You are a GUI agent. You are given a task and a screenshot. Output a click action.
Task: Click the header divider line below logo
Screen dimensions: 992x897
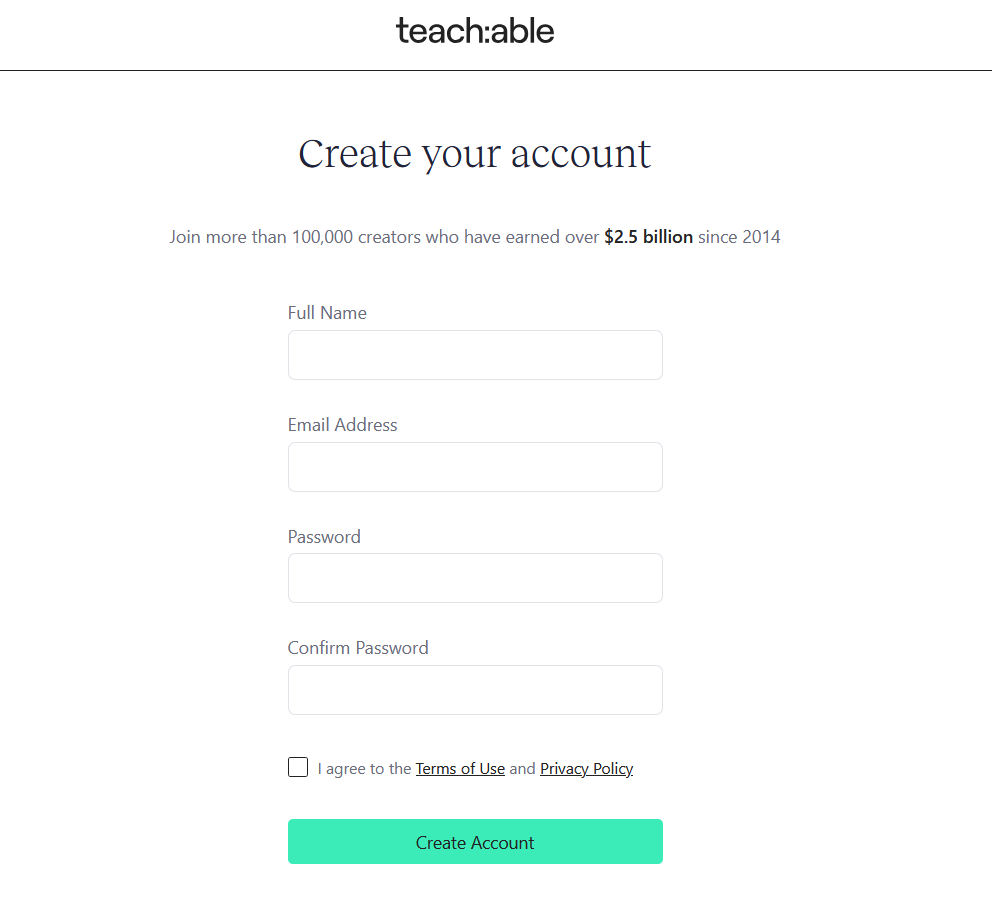(x=496, y=70)
